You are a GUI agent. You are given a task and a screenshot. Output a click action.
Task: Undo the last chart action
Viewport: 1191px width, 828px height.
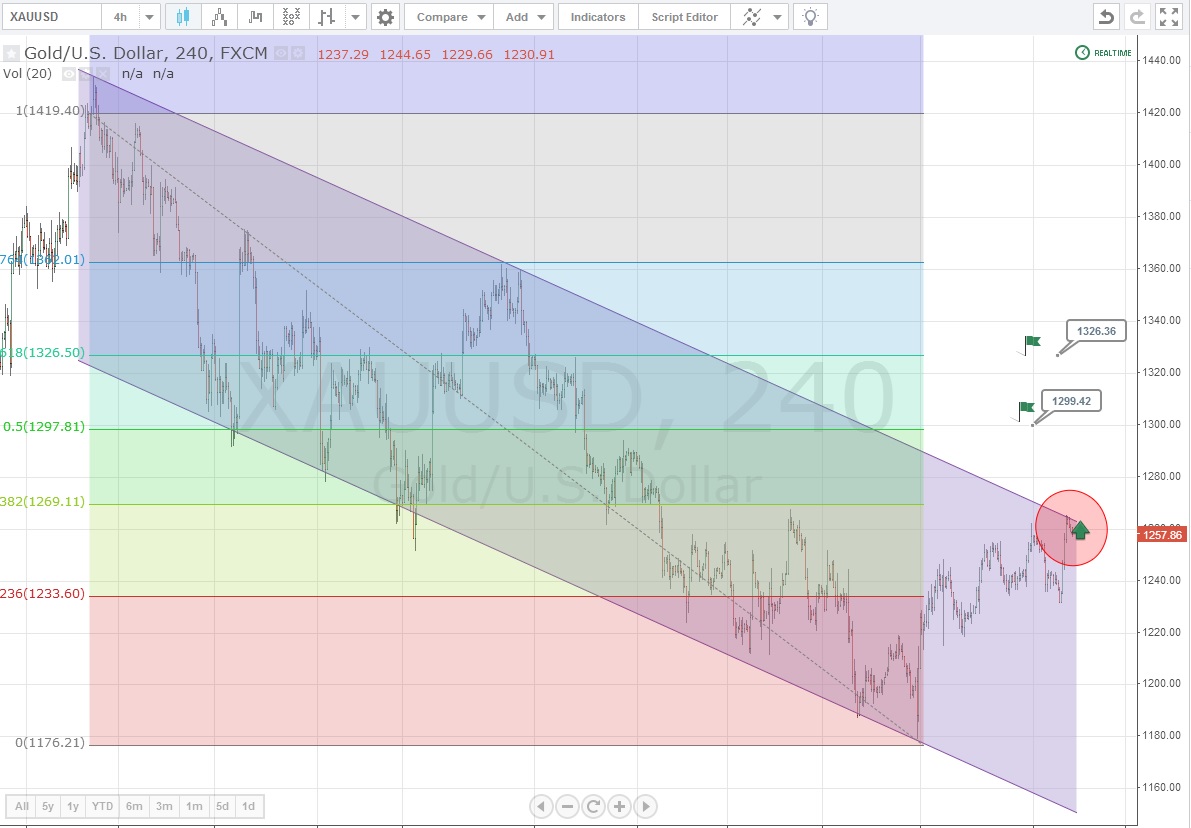1105,17
